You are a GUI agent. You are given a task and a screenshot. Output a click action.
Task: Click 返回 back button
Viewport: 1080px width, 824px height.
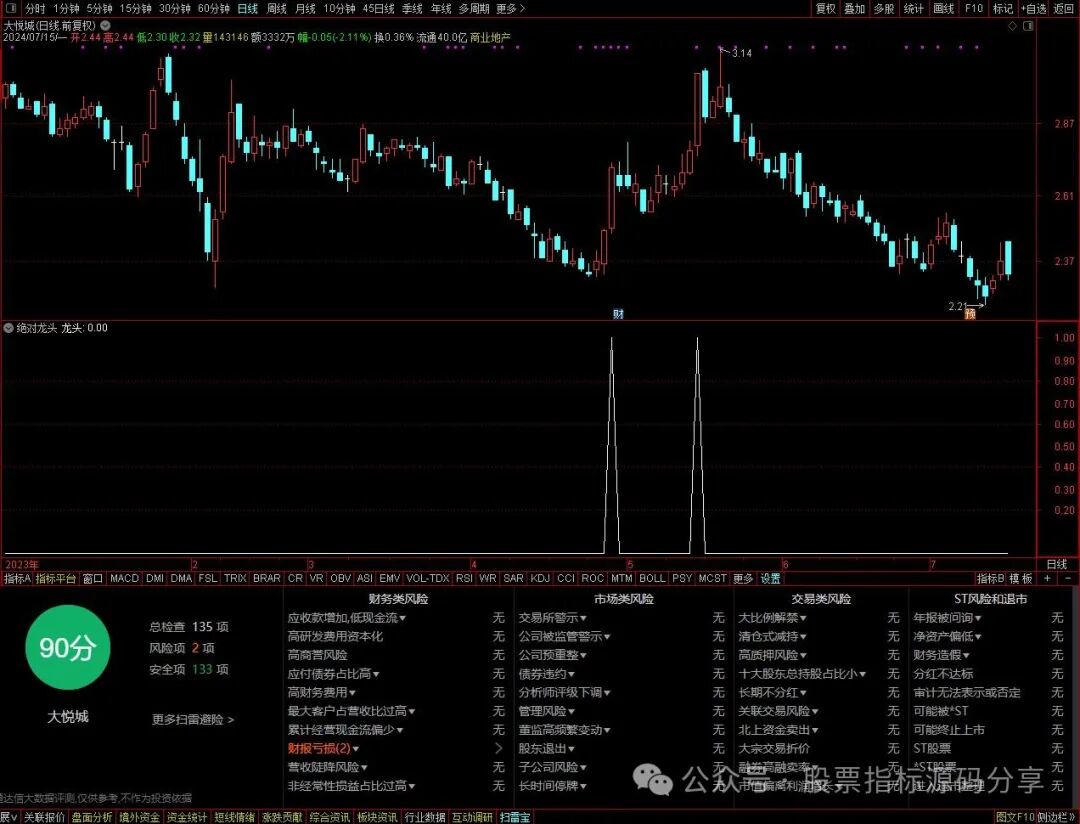[x=1063, y=8]
